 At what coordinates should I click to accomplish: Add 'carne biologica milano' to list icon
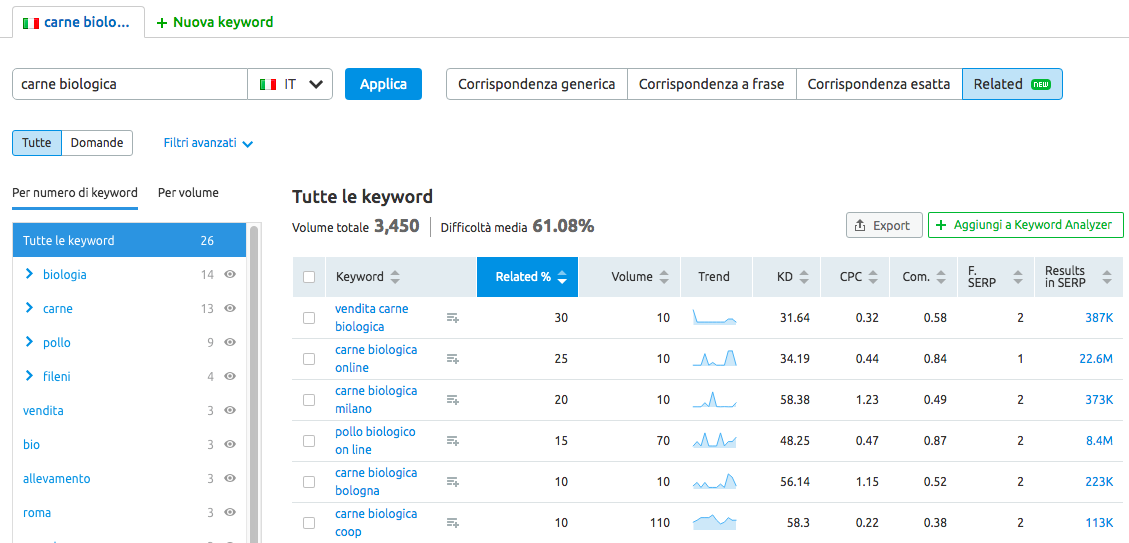(452, 400)
